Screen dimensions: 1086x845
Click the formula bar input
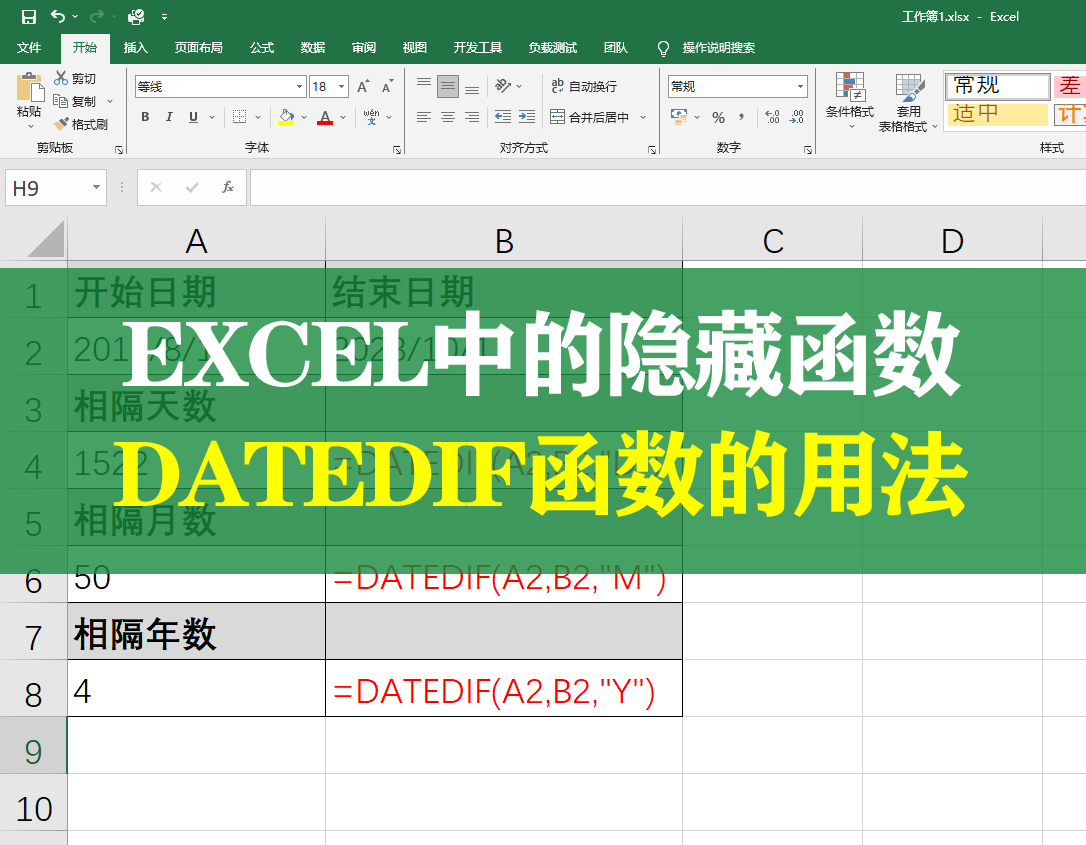(x=668, y=188)
